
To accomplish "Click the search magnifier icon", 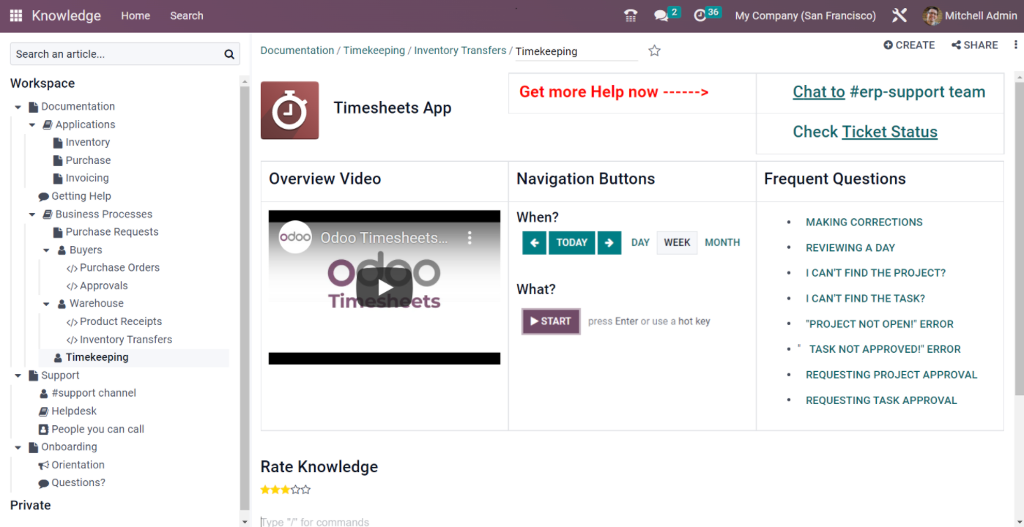I will 229,54.
